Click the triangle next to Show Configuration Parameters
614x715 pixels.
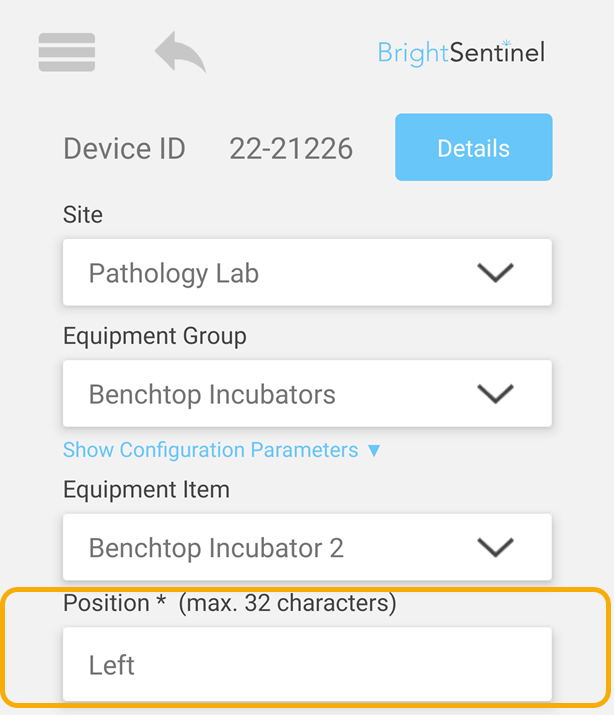point(374,451)
